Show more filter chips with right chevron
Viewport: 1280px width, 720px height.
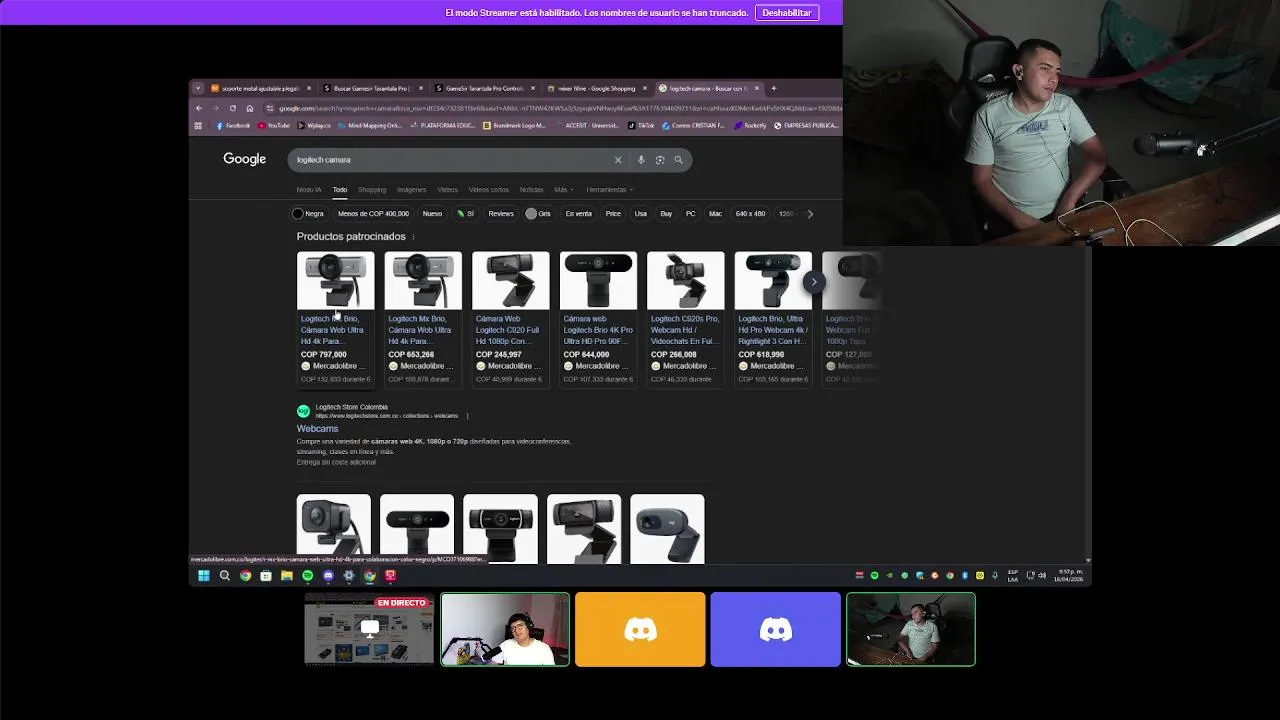tap(810, 214)
